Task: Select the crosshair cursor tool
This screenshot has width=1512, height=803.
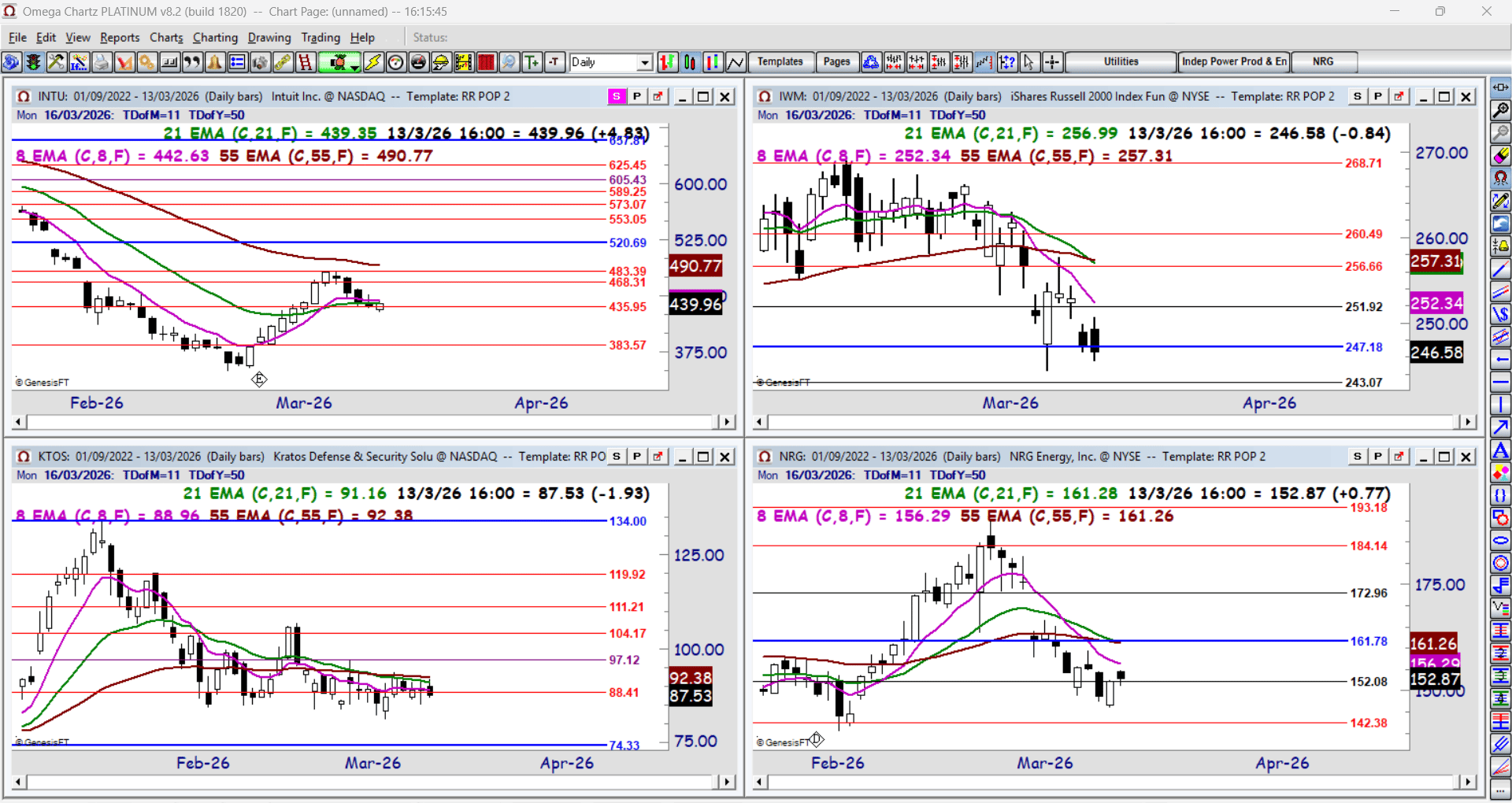Action: (1052, 62)
